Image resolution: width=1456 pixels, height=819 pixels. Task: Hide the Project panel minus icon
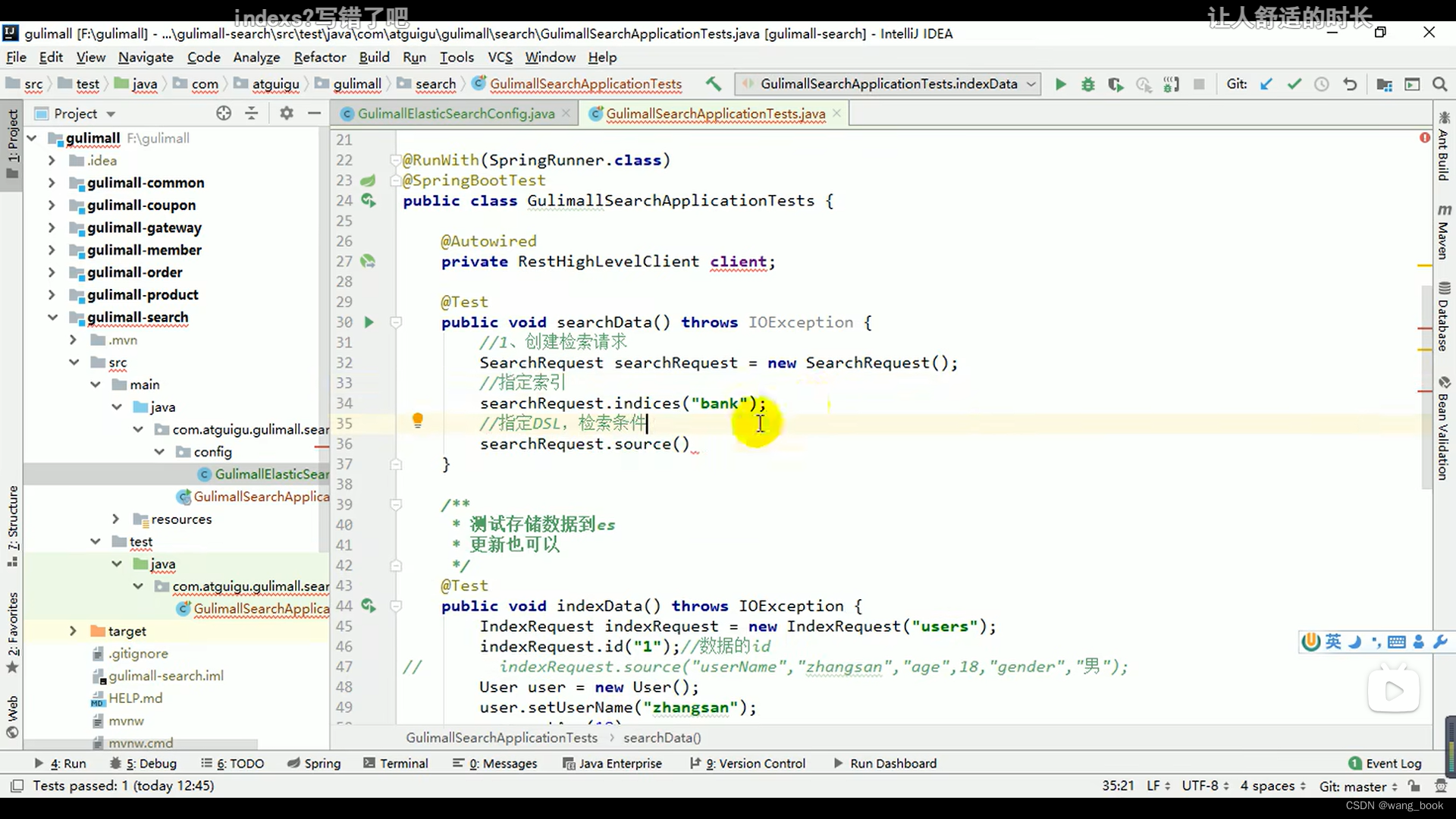click(314, 113)
